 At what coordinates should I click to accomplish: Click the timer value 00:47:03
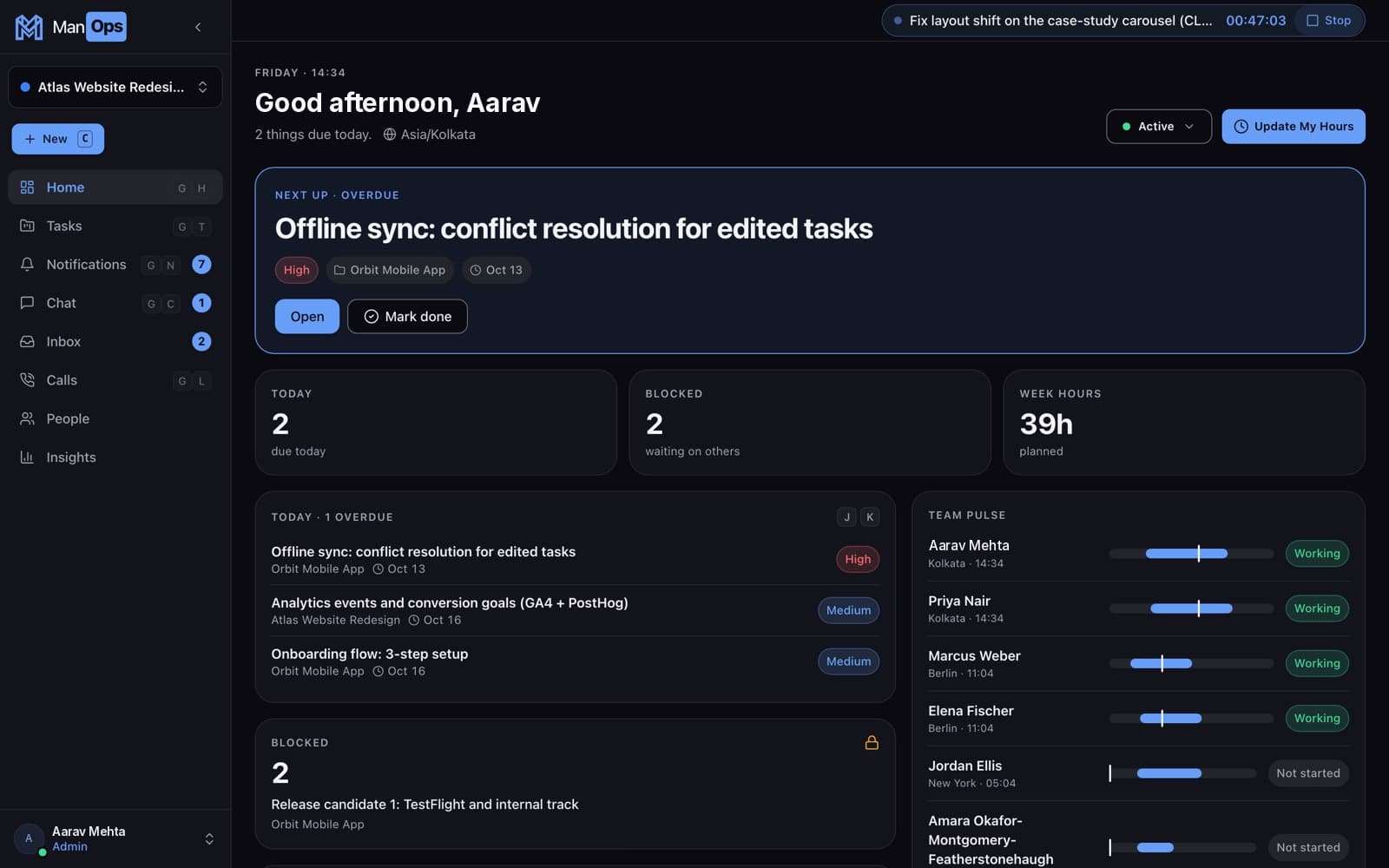pos(1255,20)
